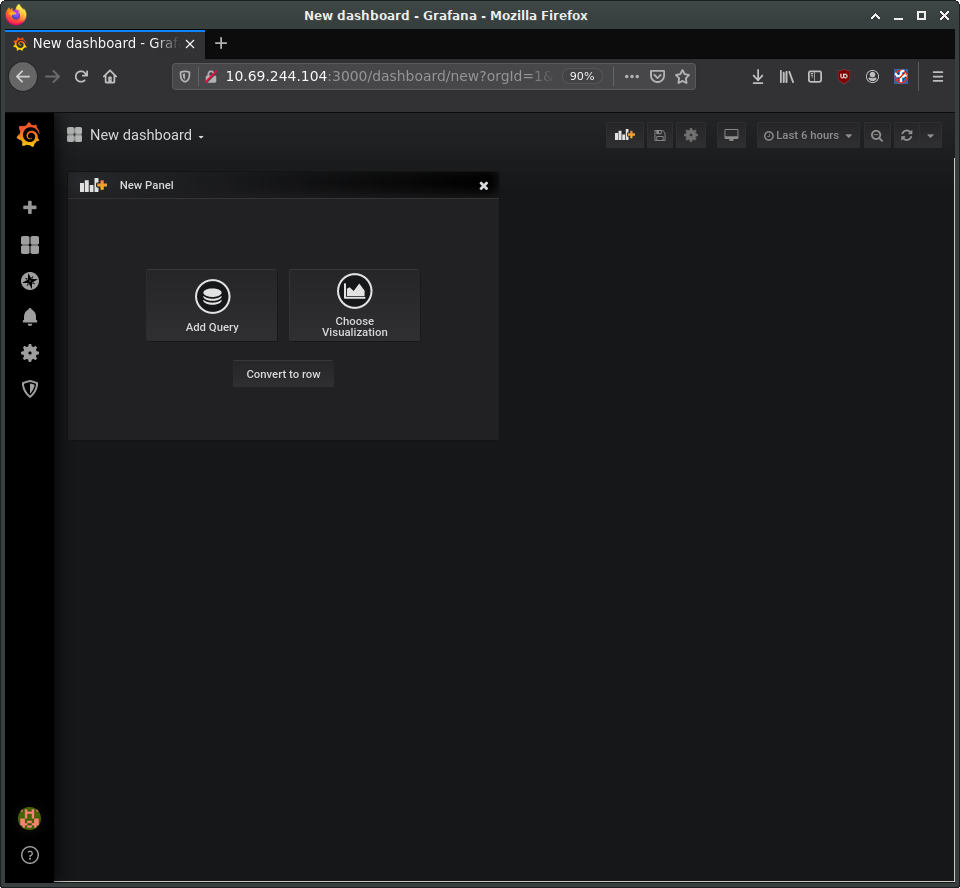This screenshot has height=888, width=960.
Task: Zoom out time range magnifier icon
Action: coord(877,135)
